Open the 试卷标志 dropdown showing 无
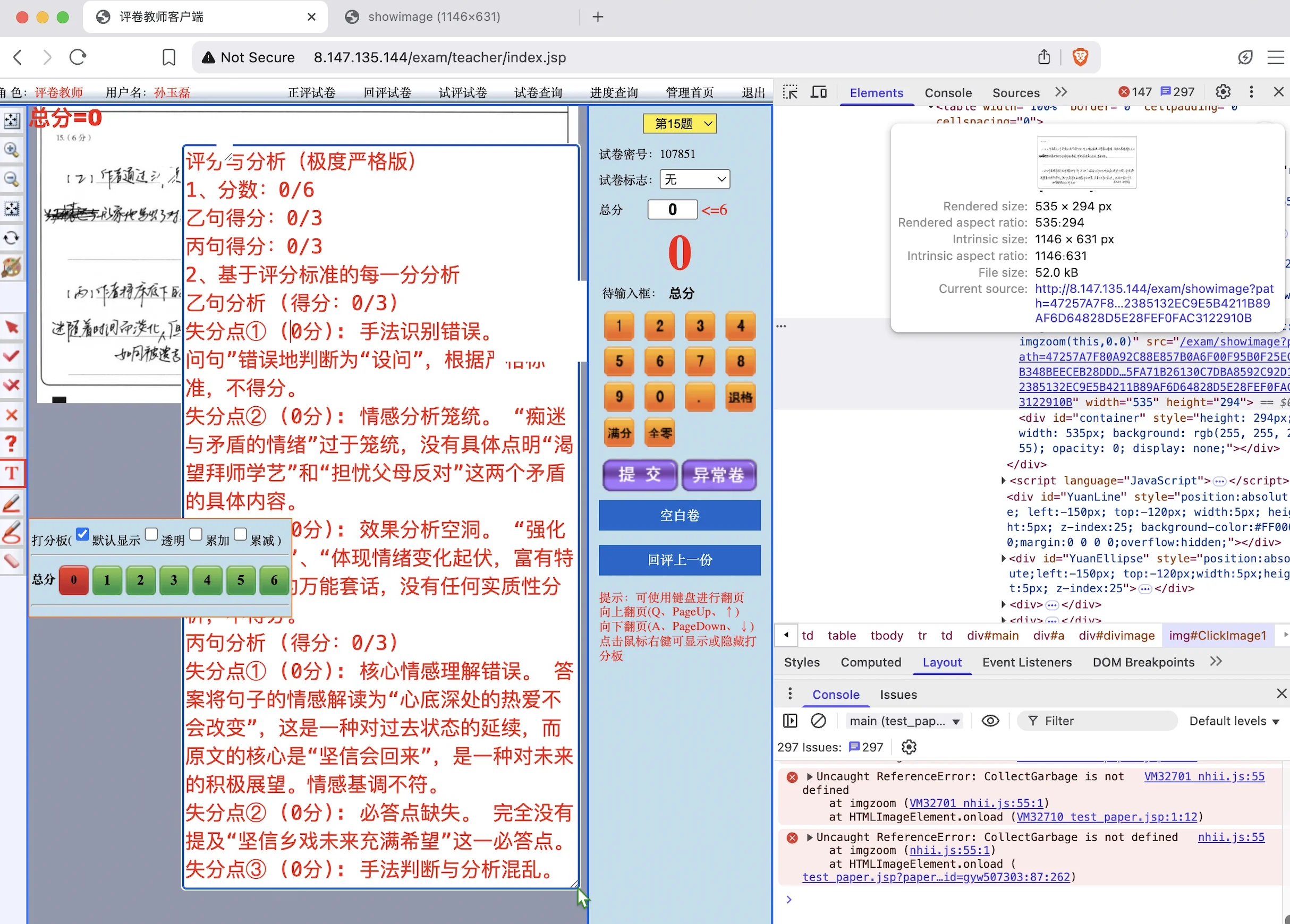 [694, 179]
